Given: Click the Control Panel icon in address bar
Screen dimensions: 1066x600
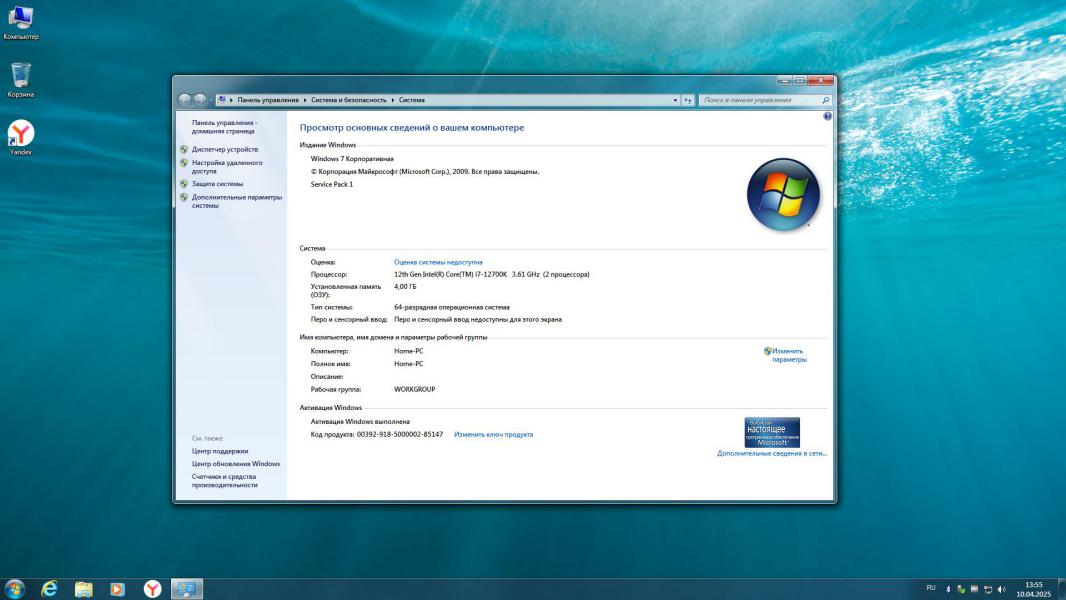Looking at the screenshot, I should [222, 100].
